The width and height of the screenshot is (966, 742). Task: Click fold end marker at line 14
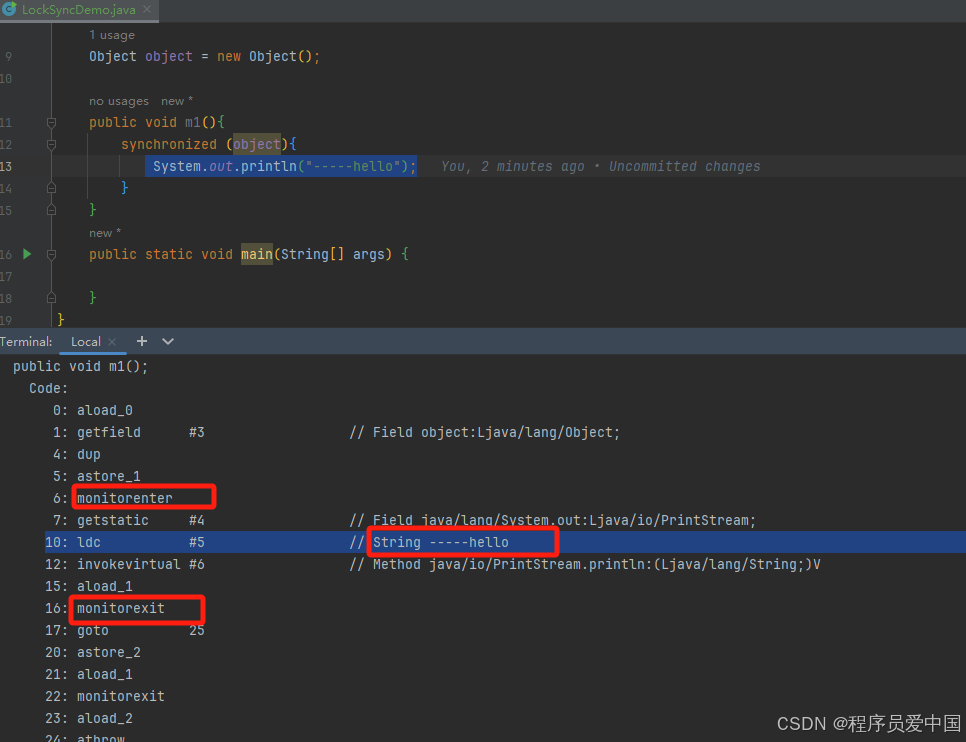click(x=52, y=187)
